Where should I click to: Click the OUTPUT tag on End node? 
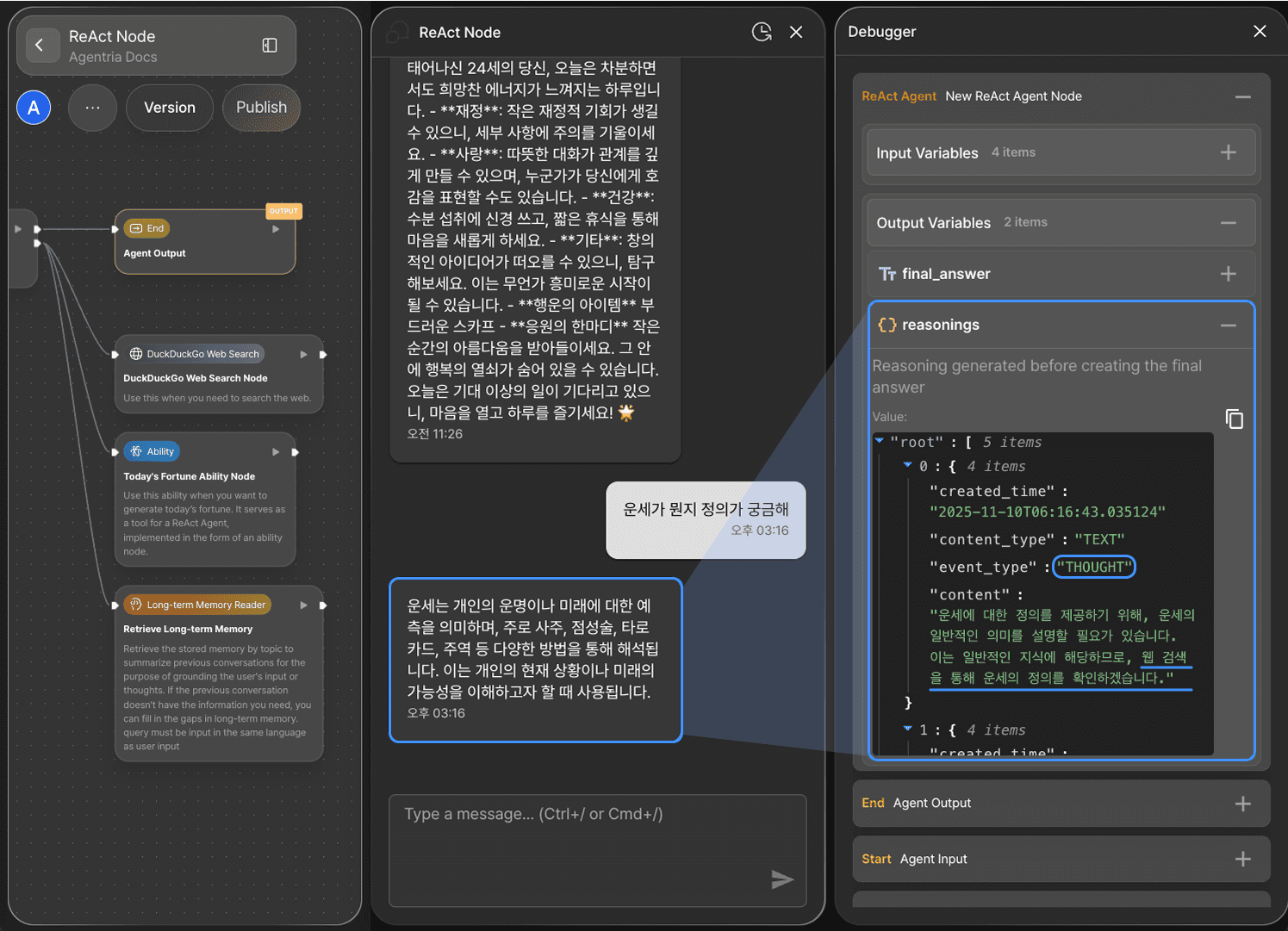pos(283,211)
